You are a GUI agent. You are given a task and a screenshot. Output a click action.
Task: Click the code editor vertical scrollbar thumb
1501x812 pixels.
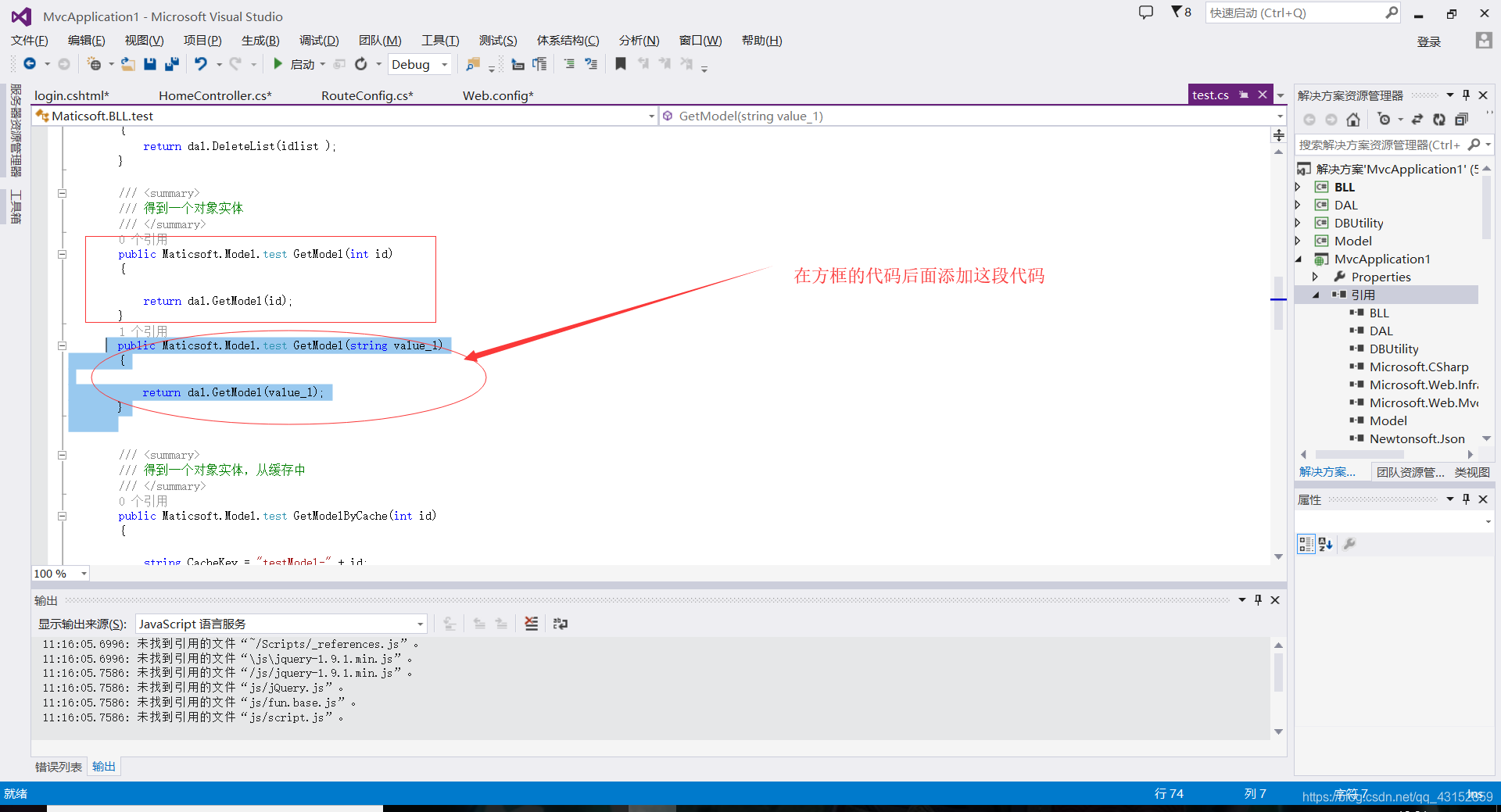pos(1278,303)
